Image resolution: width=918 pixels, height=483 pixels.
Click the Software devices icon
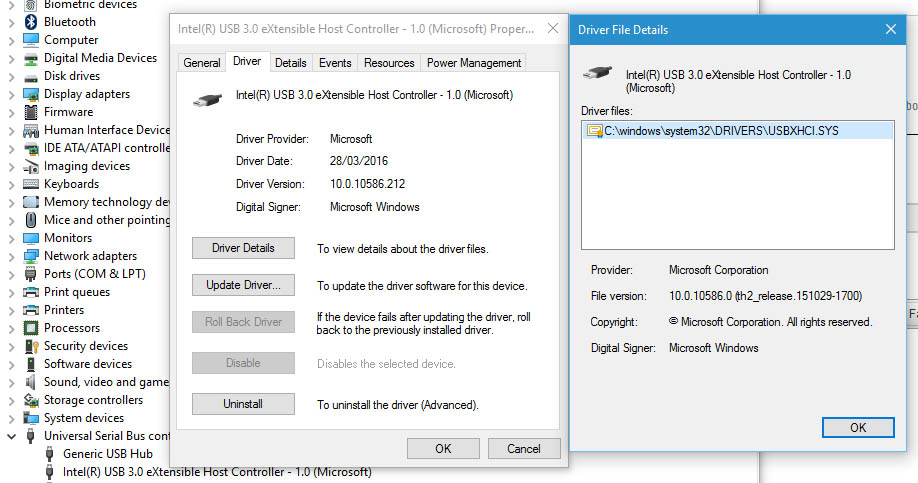[30, 364]
